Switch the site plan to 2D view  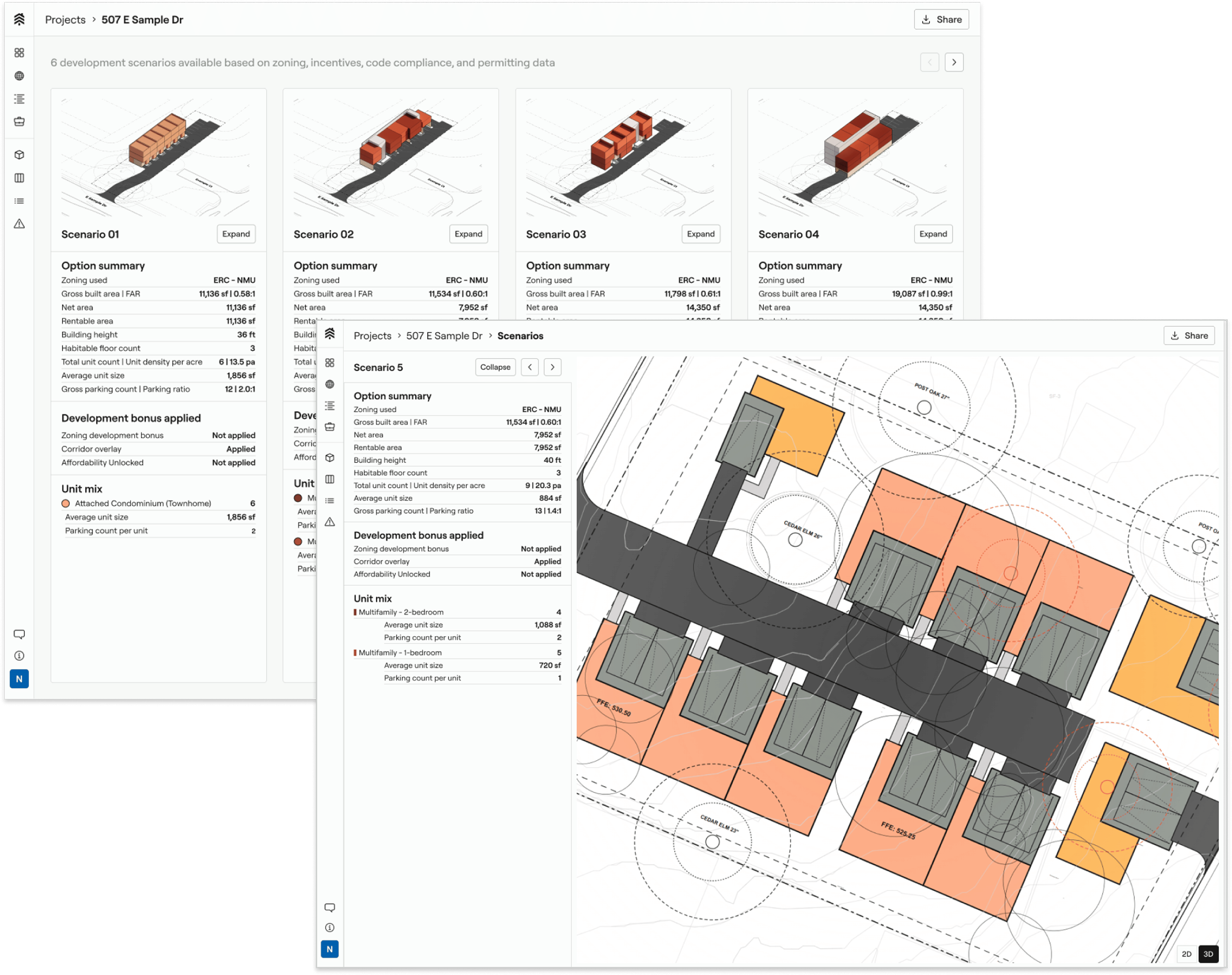(x=1187, y=954)
